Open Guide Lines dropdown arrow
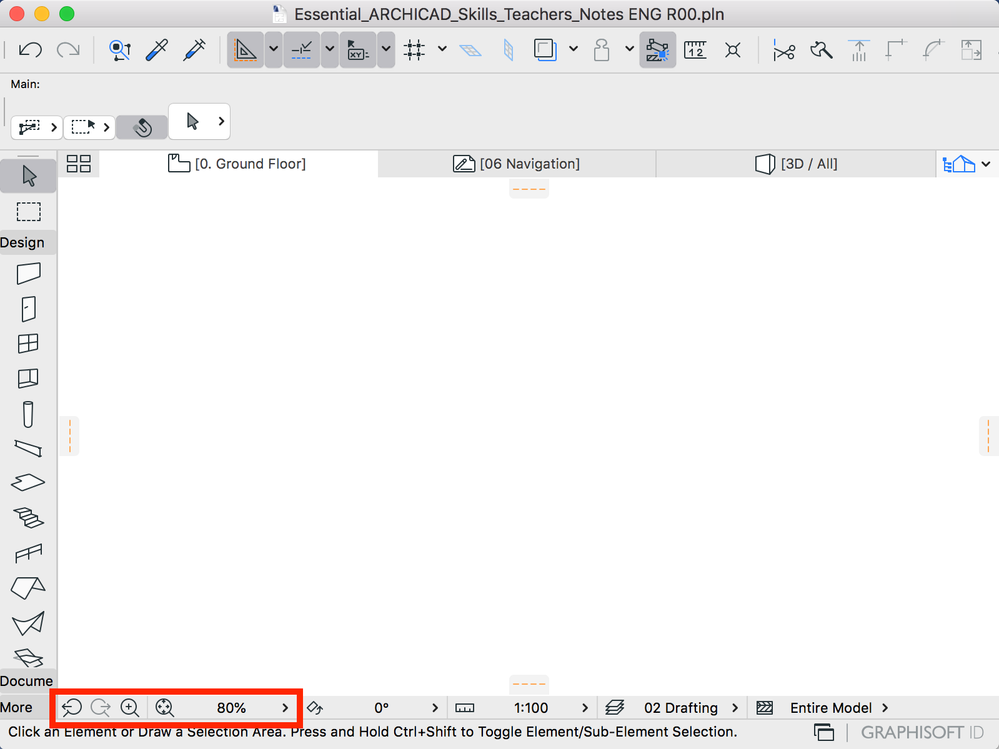The height and width of the screenshot is (749, 999). [x=273, y=49]
